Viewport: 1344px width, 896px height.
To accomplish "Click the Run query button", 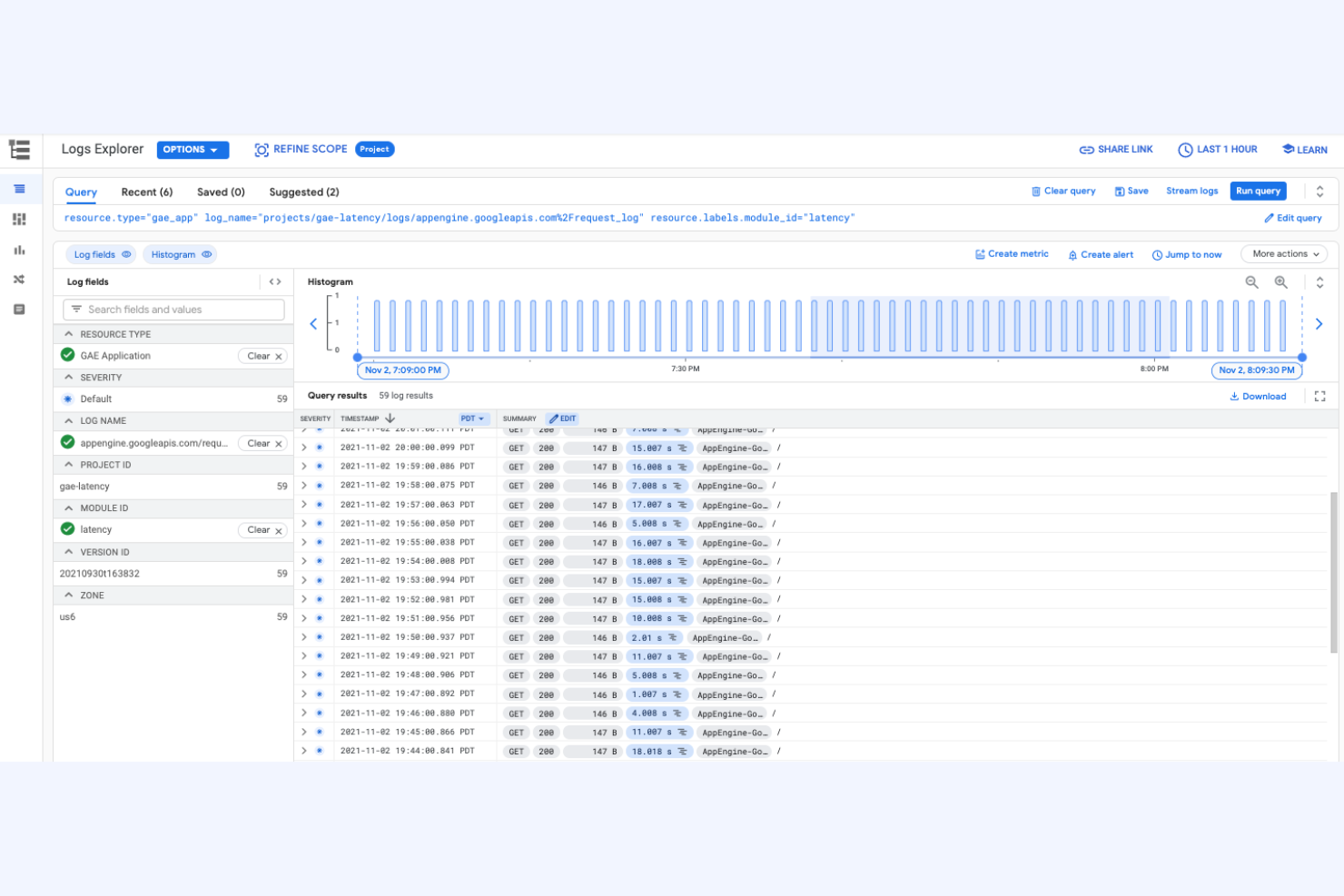I will (1258, 191).
